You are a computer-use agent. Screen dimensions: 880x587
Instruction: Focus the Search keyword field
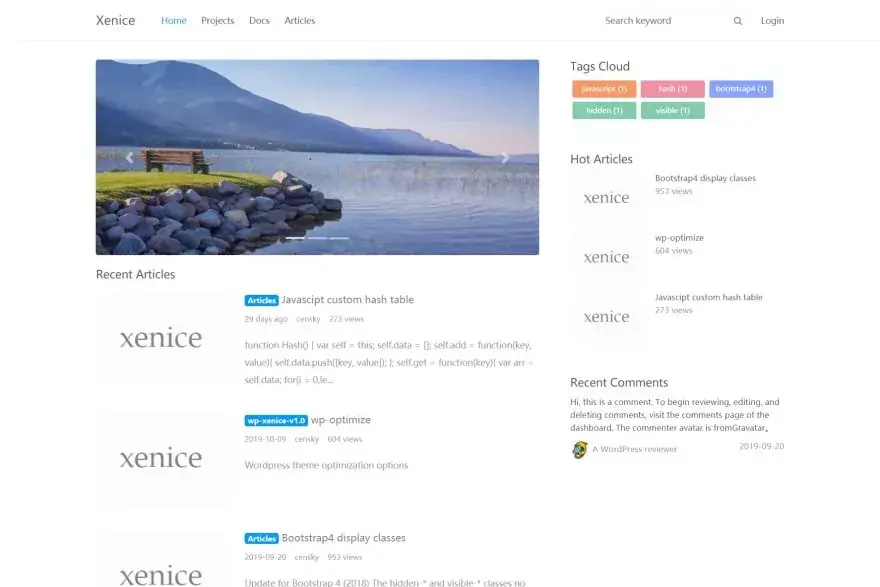click(x=665, y=21)
